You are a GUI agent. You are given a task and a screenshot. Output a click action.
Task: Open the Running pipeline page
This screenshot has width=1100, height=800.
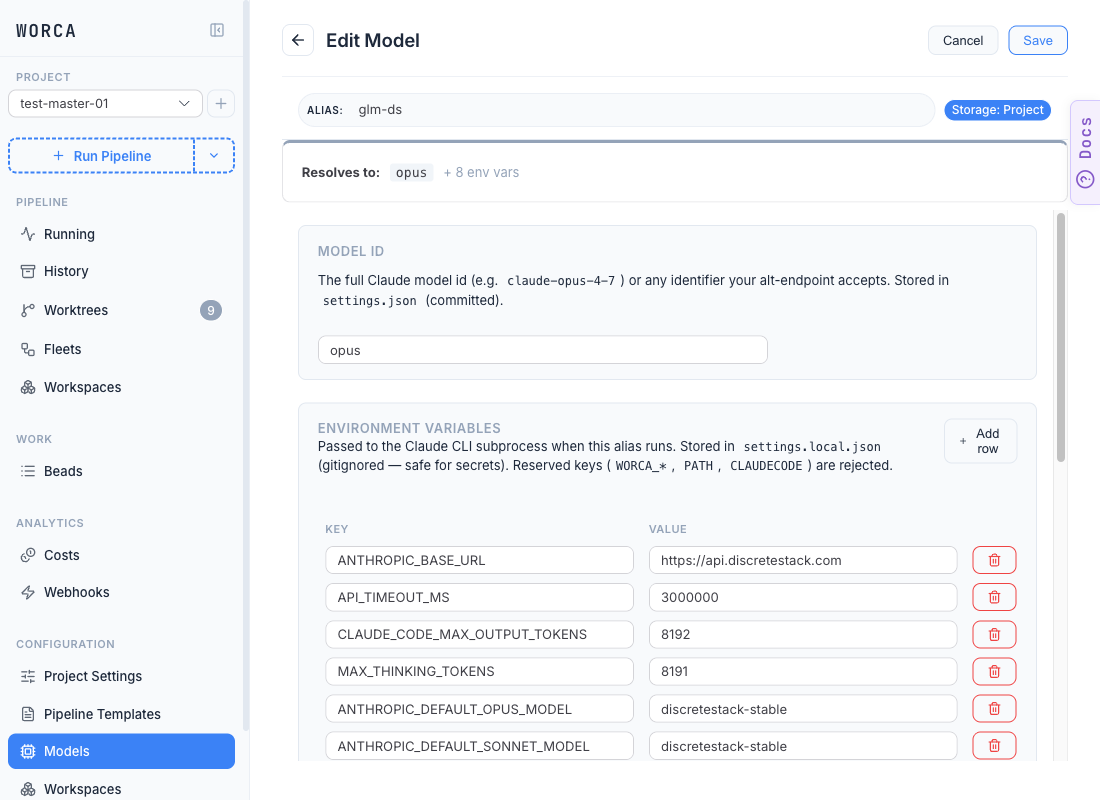pyautogui.click(x=121, y=234)
